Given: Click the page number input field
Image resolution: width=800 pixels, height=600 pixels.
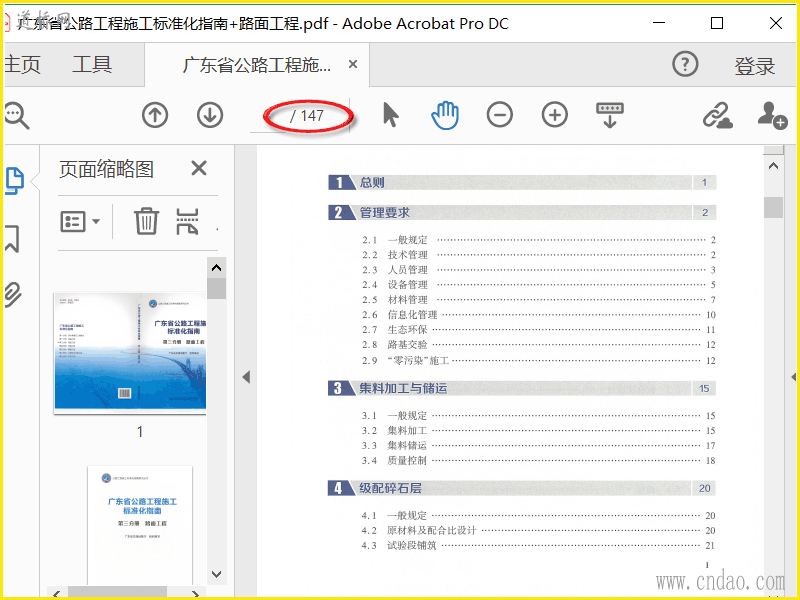Looking at the screenshot, I should tap(269, 116).
